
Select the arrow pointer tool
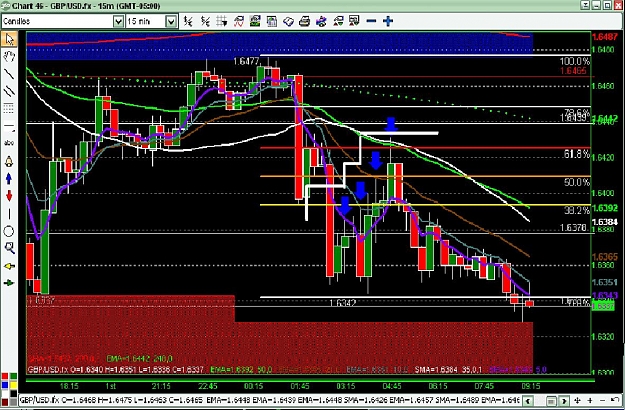coord(9,39)
